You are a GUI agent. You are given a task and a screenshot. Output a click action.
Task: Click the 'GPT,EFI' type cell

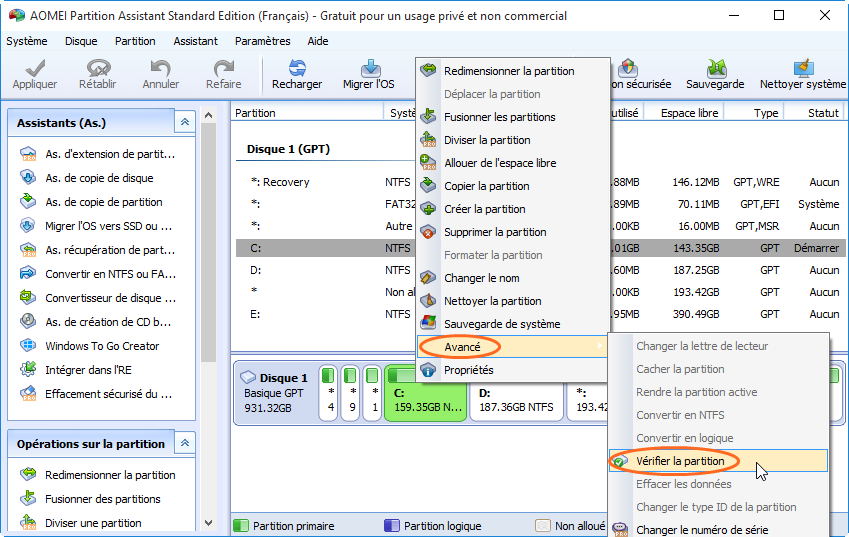point(760,204)
